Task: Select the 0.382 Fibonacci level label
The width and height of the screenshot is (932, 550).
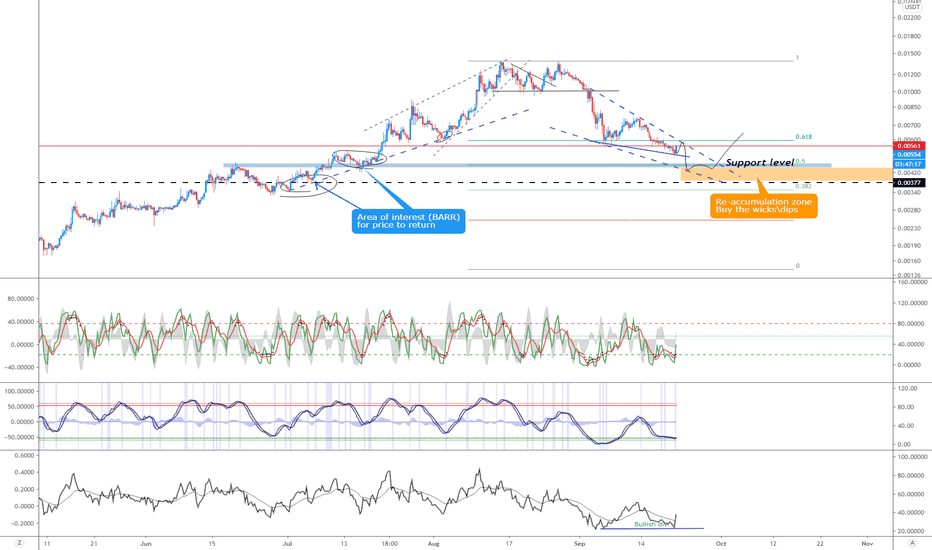Action: pyautogui.click(x=804, y=186)
